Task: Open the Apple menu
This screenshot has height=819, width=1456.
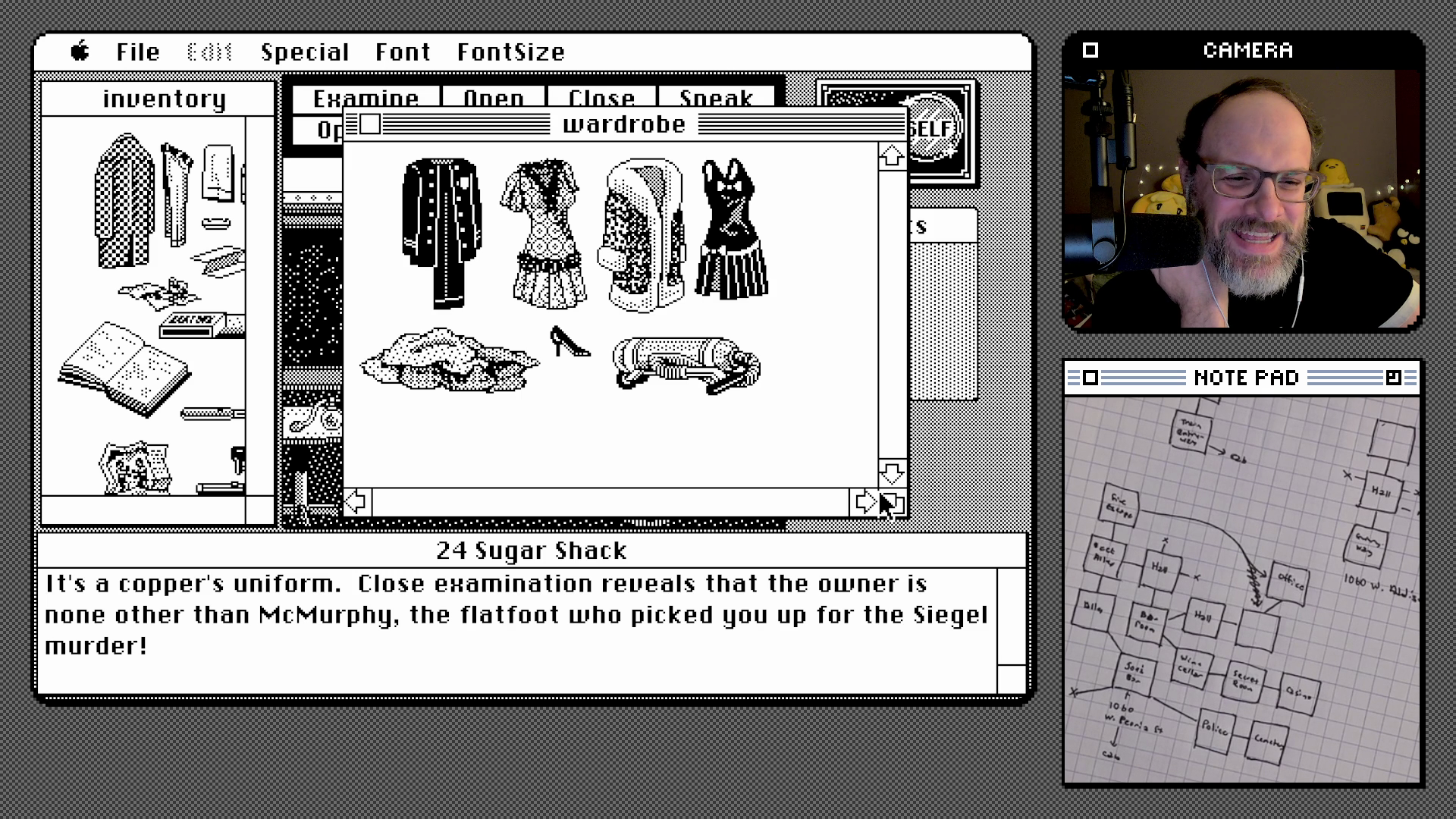Action: 80,52
